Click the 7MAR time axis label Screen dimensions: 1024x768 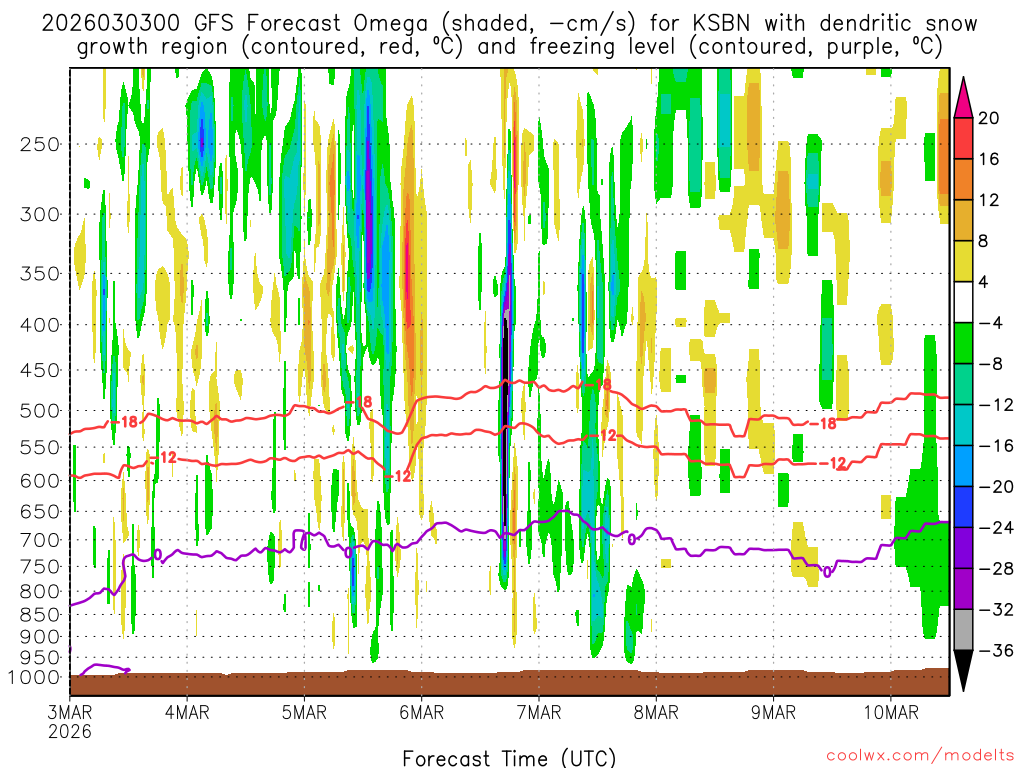[x=539, y=712]
